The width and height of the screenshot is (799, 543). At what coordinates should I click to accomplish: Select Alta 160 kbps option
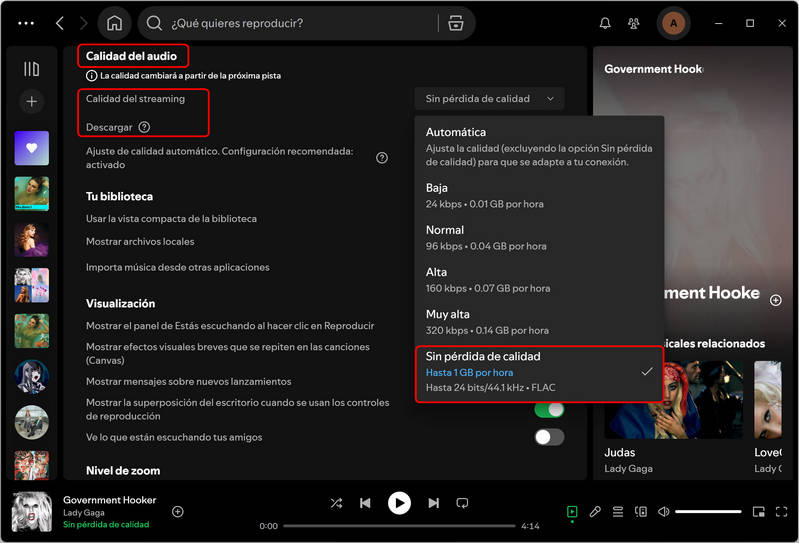coord(539,280)
